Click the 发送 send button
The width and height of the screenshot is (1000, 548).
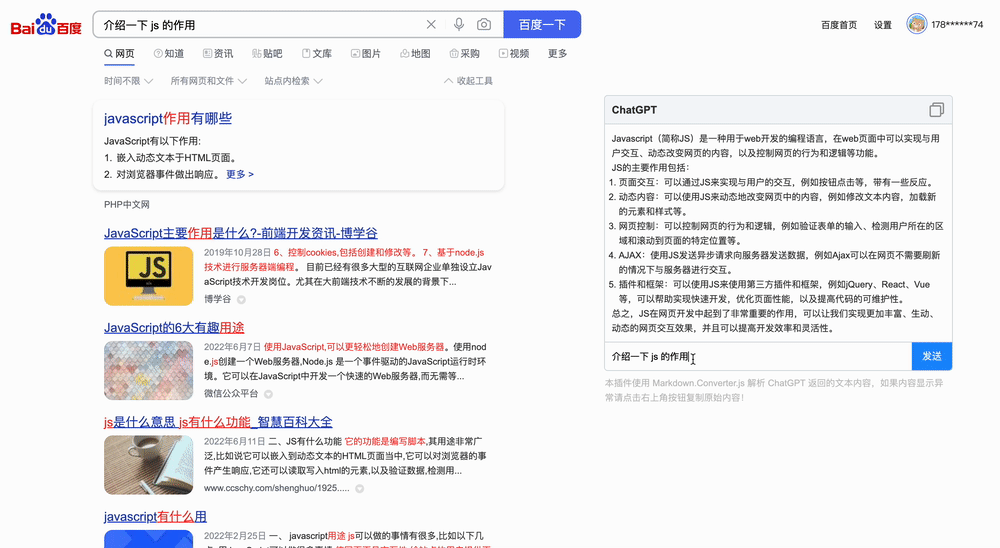click(x=932, y=357)
